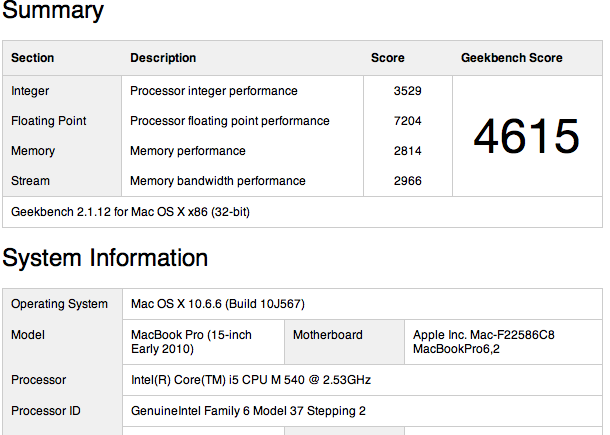Select the Geekbench Score column header
Image resolution: width=610 pixels, height=435 pixels.
(x=512, y=58)
